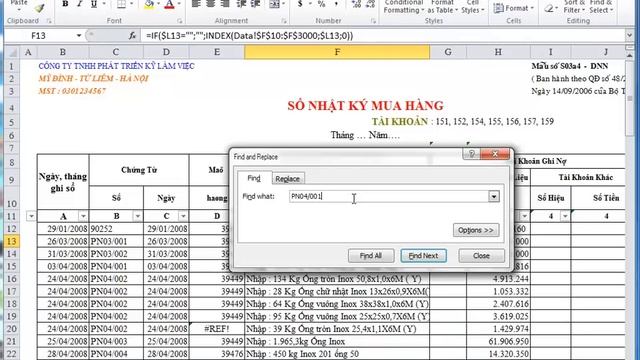
Task: Open Number group dialog launcher
Action: pyautogui.click(x=373, y=21)
